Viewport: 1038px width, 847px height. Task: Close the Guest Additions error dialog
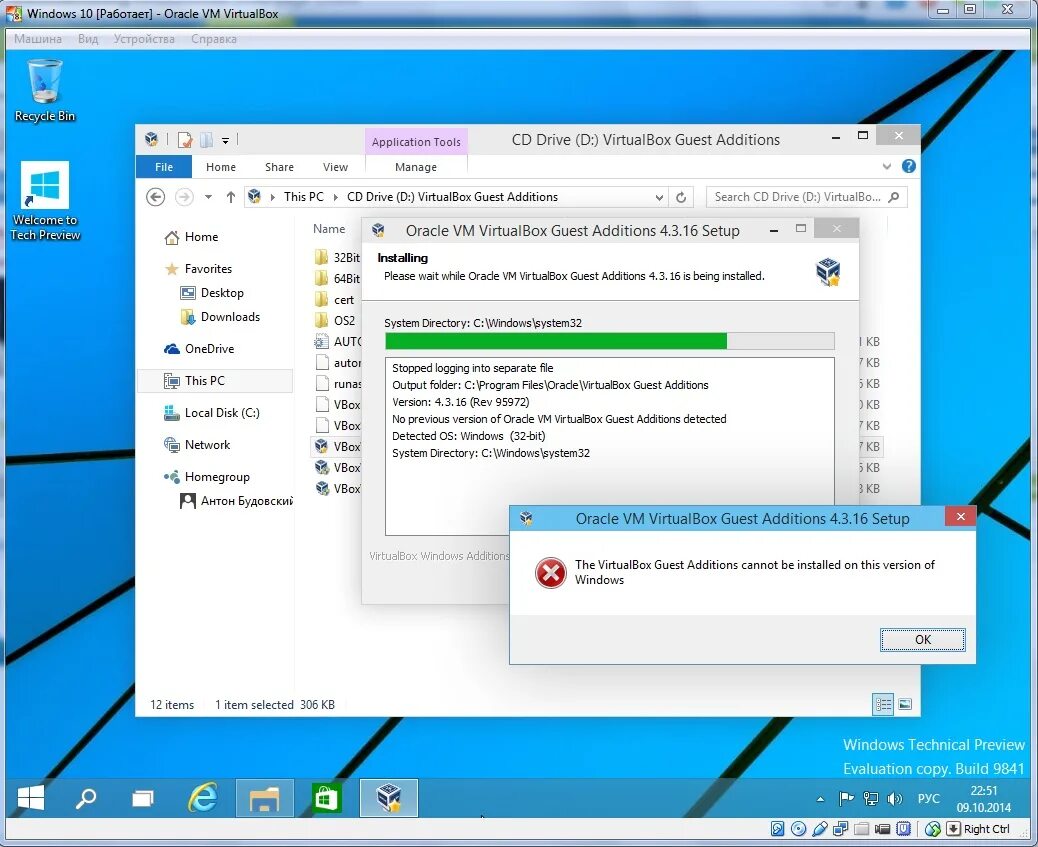coord(961,517)
